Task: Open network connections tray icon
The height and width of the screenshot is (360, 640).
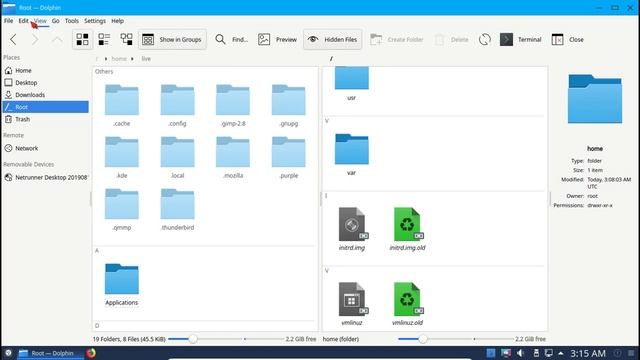Action: [x=549, y=353]
